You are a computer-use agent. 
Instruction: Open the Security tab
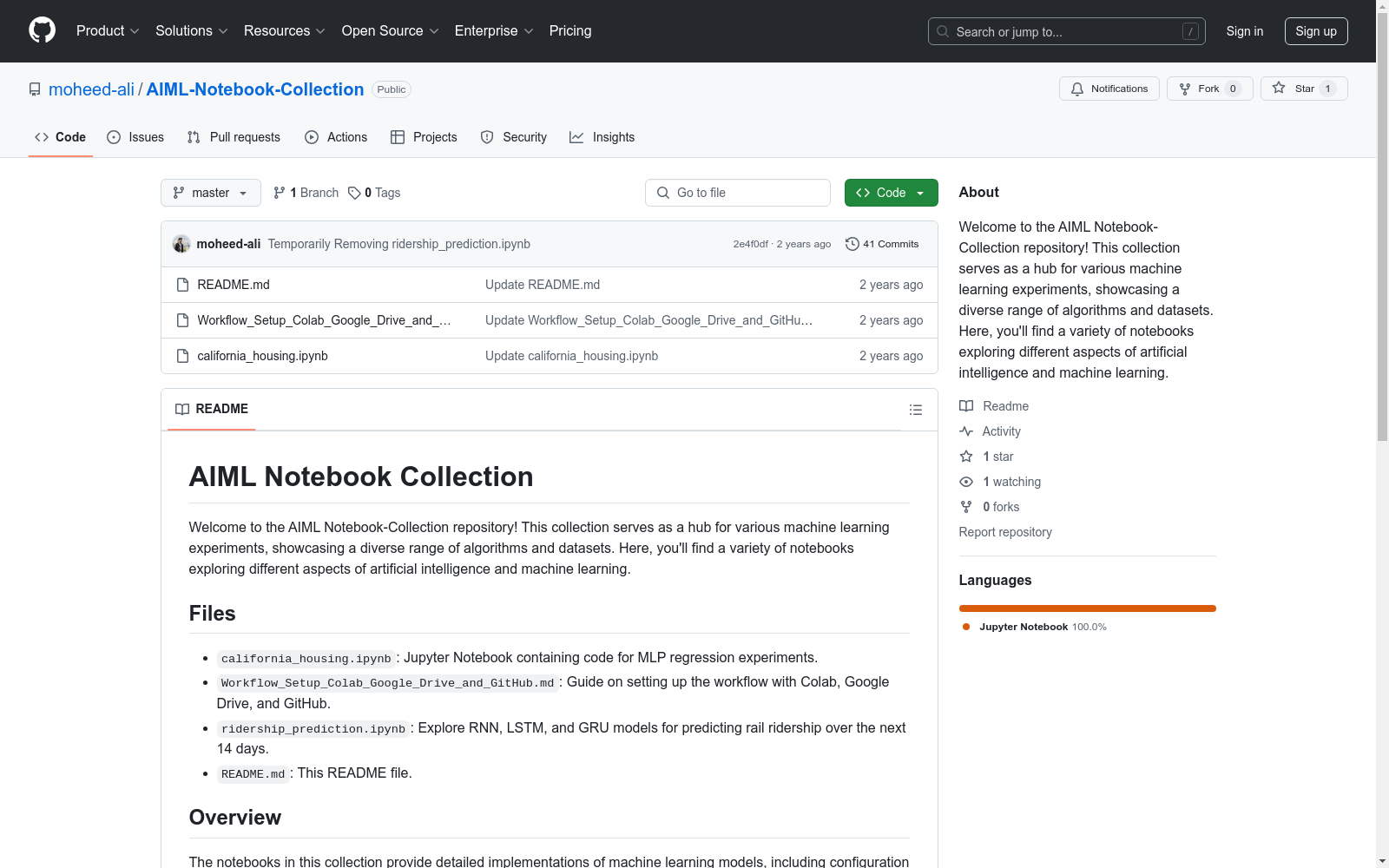coord(514,137)
